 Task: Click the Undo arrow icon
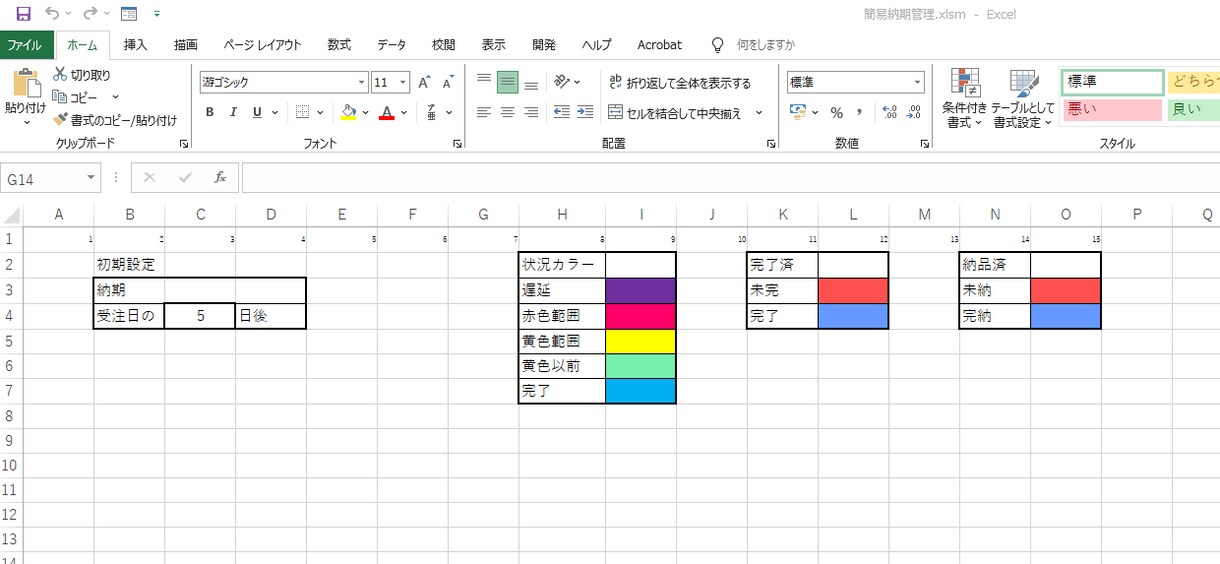pos(52,14)
